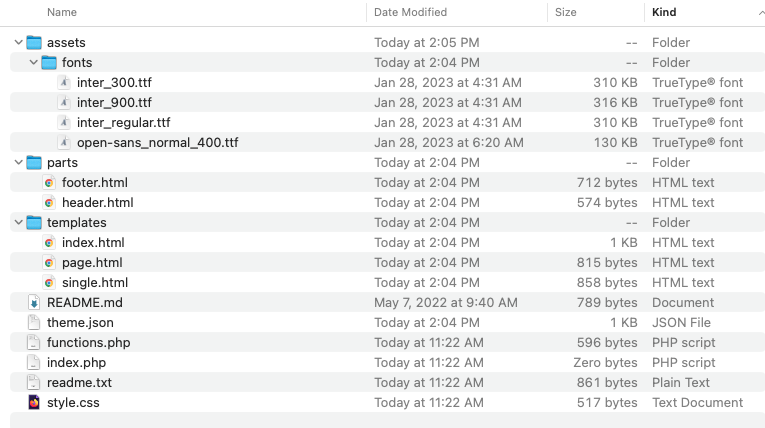The height and width of the screenshot is (428, 765).
Task: Collapse the templates folder chevron
Action: [x=19, y=223]
